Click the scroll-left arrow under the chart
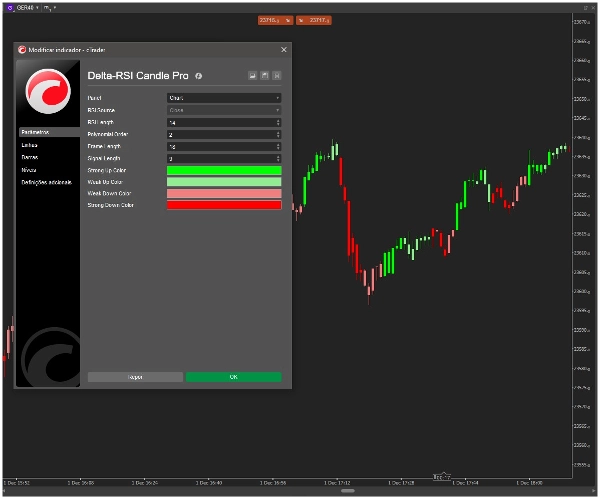The image size is (600, 499). tap(5, 491)
